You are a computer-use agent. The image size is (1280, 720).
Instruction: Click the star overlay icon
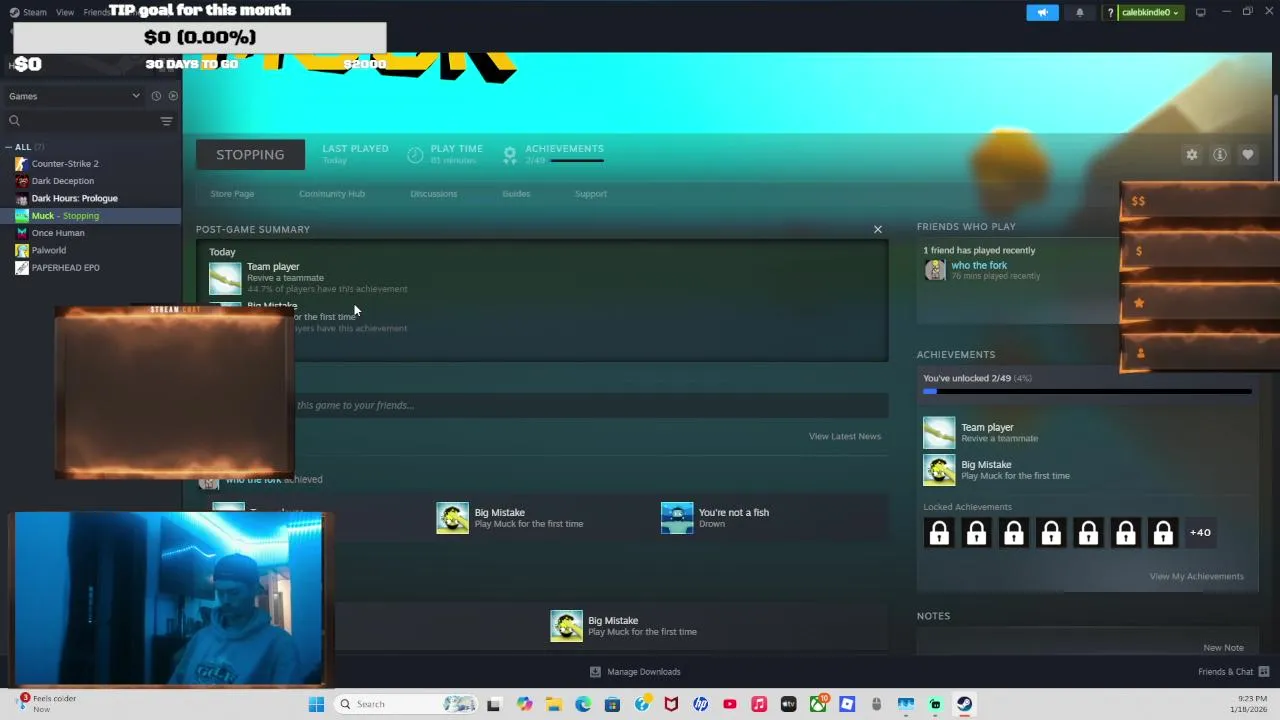pos(1138,302)
